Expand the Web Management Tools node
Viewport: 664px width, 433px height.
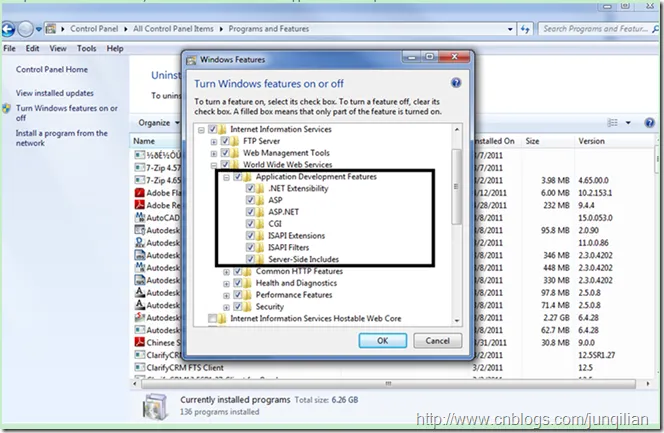click(213, 154)
